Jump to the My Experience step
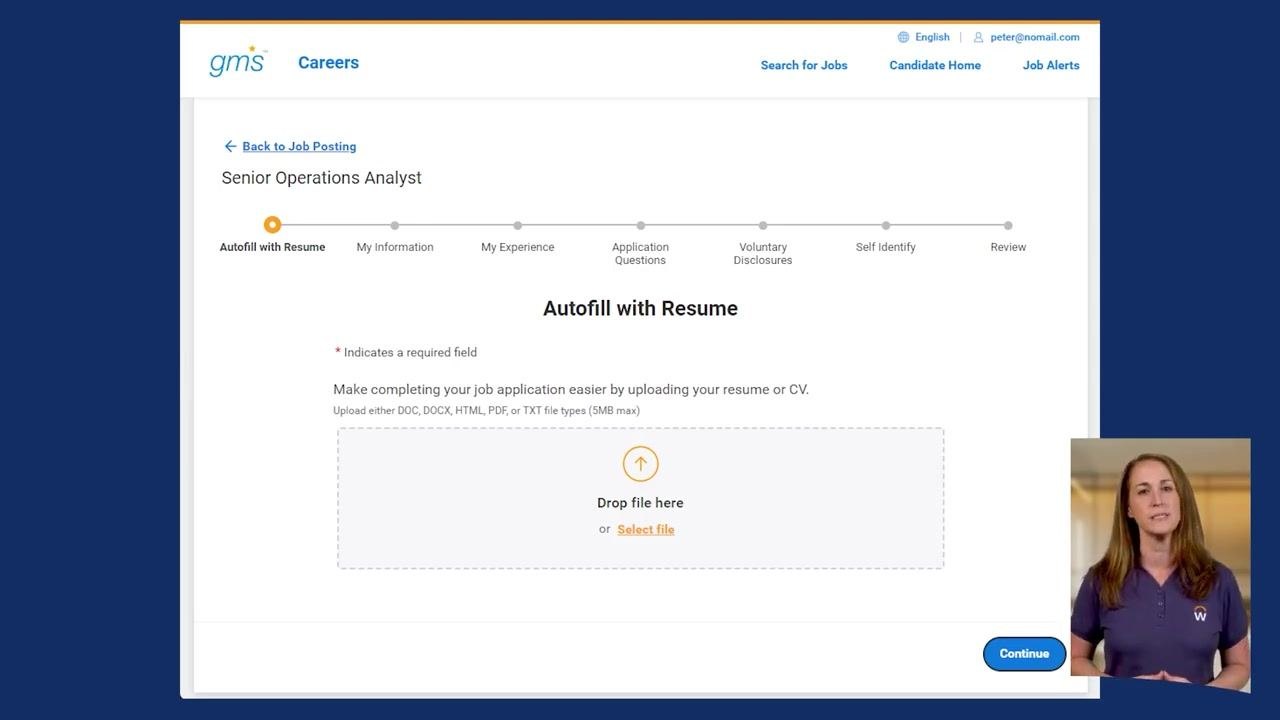Viewport: 1280px width, 720px height. click(x=517, y=236)
